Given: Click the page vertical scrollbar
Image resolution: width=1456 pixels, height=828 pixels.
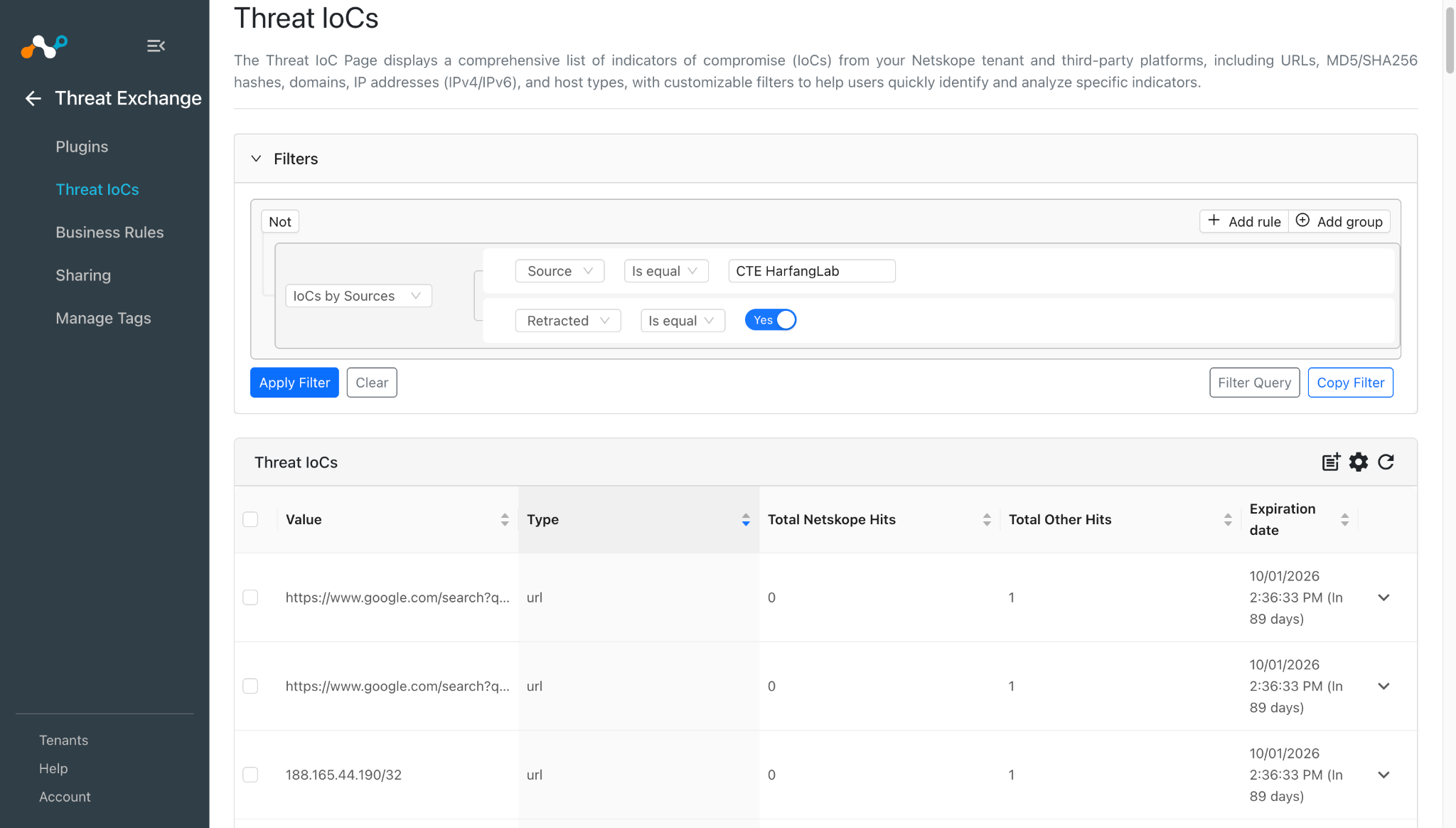Looking at the screenshot, I should [1450, 39].
